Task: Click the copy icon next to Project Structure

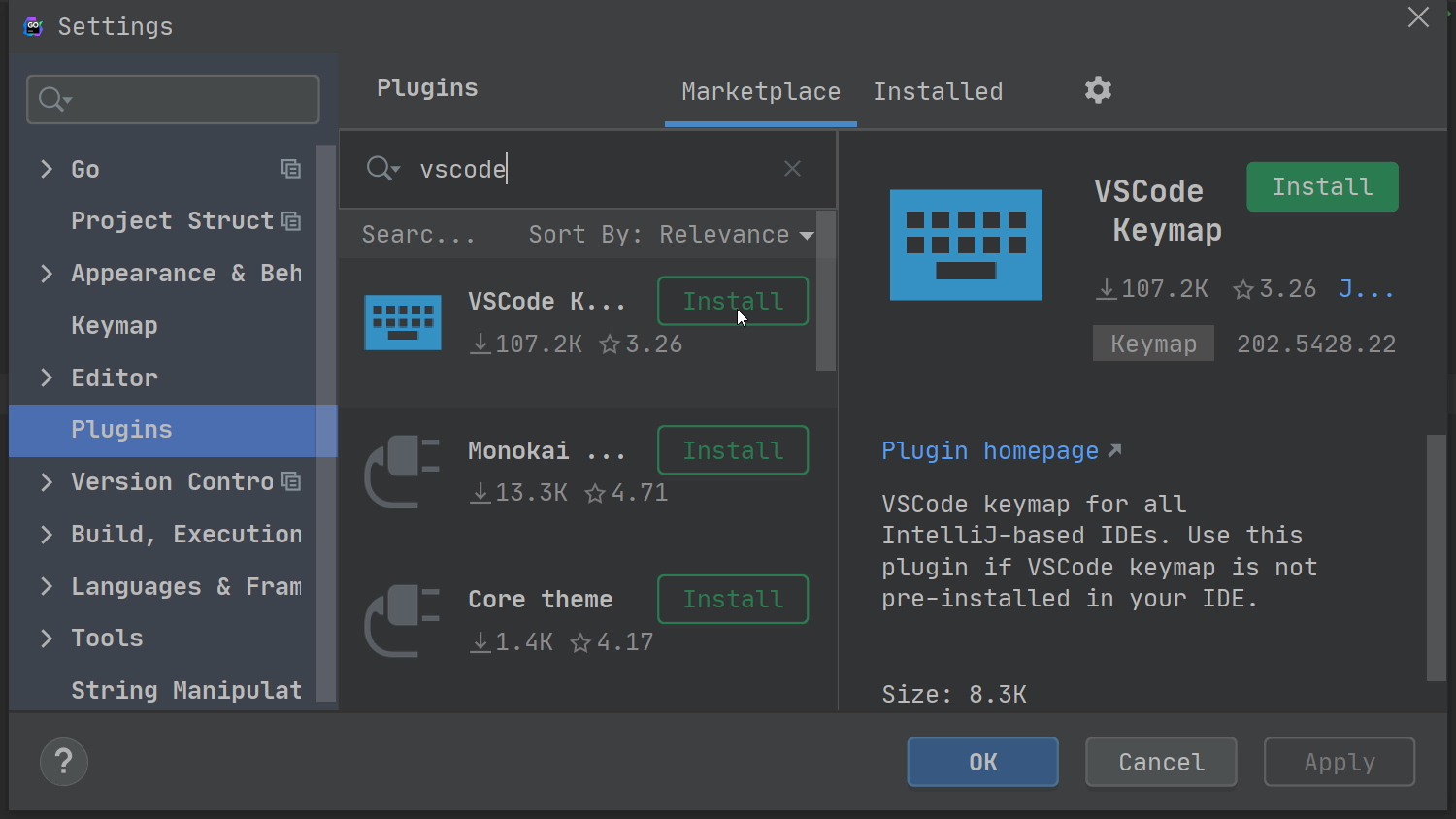Action: [291, 221]
